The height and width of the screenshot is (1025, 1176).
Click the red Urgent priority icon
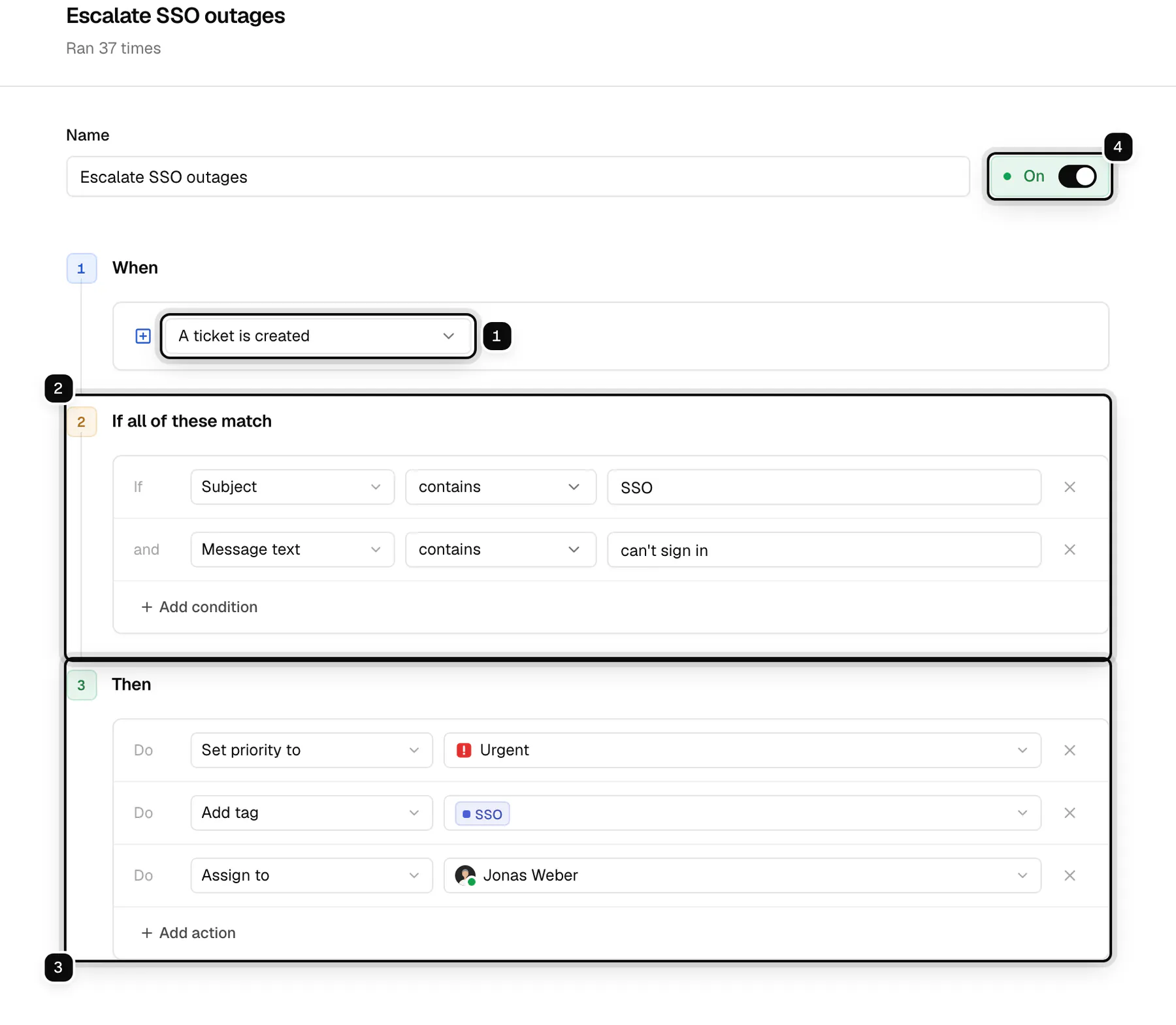click(x=464, y=750)
